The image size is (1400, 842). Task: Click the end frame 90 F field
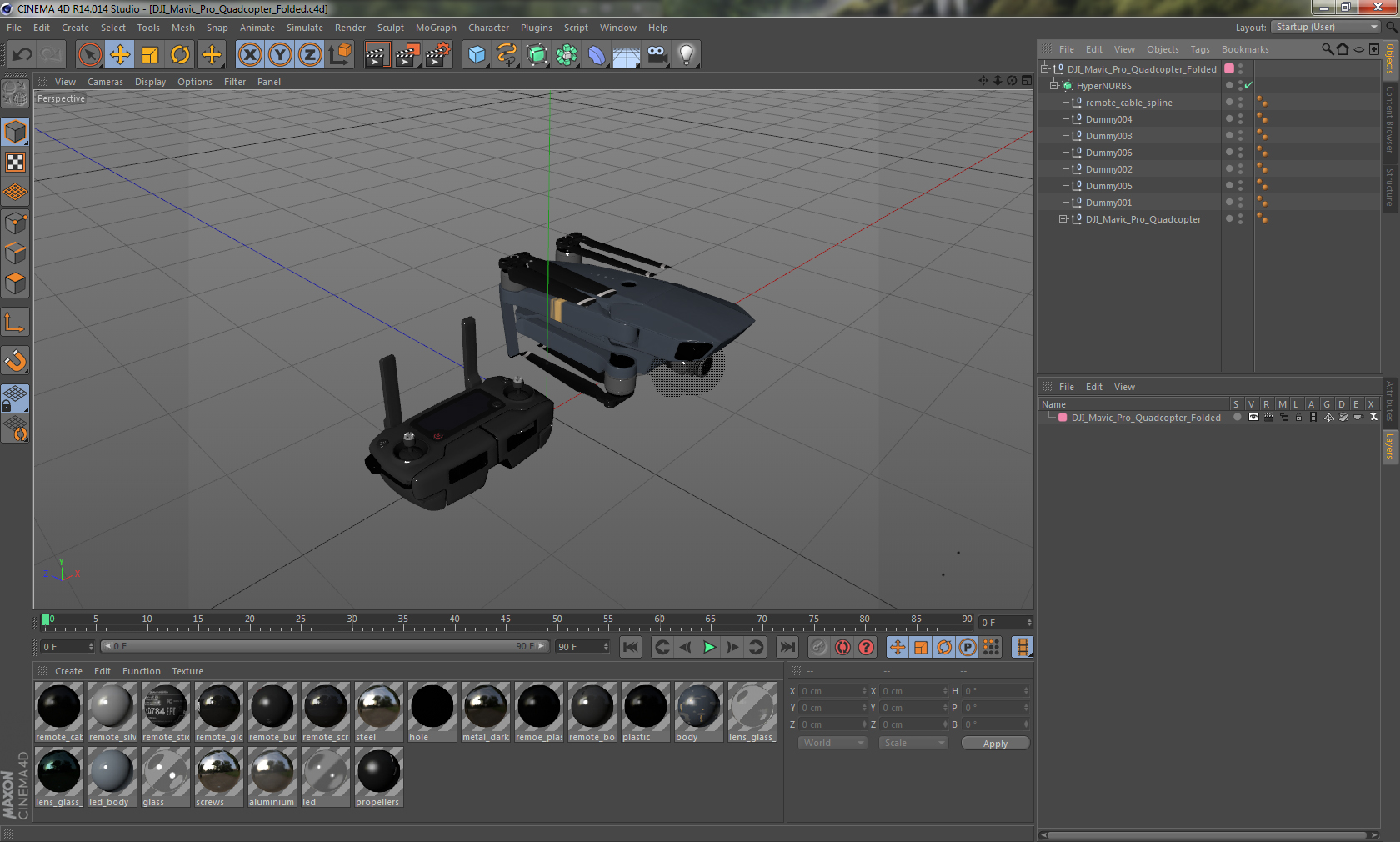[x=582, y=647]
